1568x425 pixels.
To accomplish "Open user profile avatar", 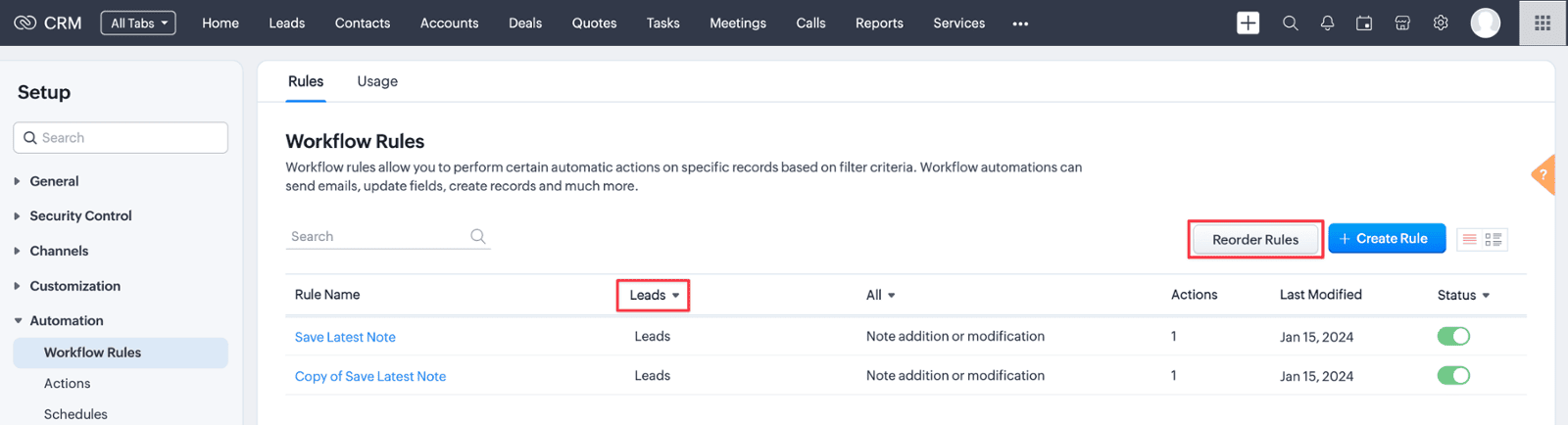I will 1486,23.
